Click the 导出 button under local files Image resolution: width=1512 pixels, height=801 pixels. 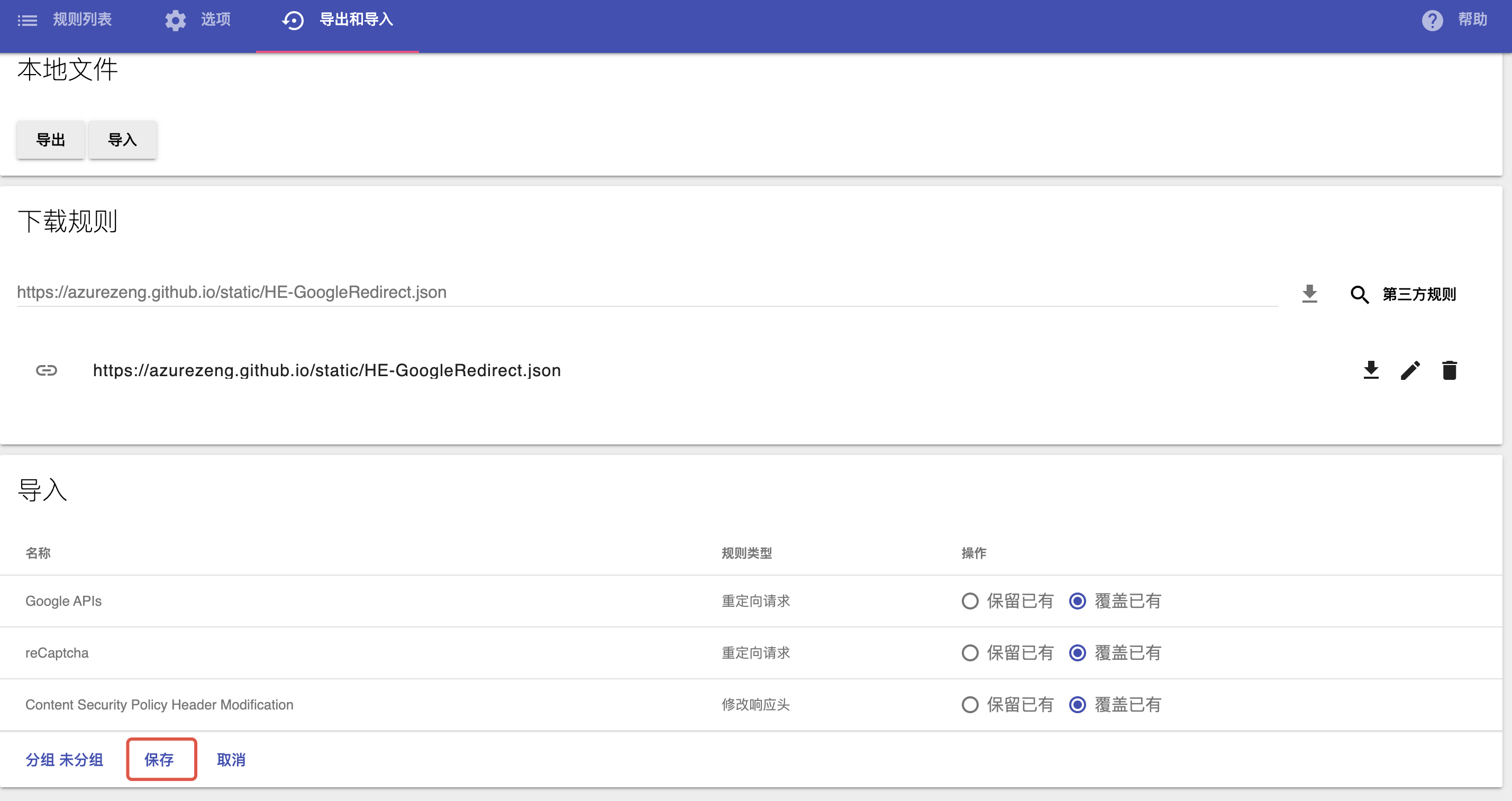(x=50, y=140)
